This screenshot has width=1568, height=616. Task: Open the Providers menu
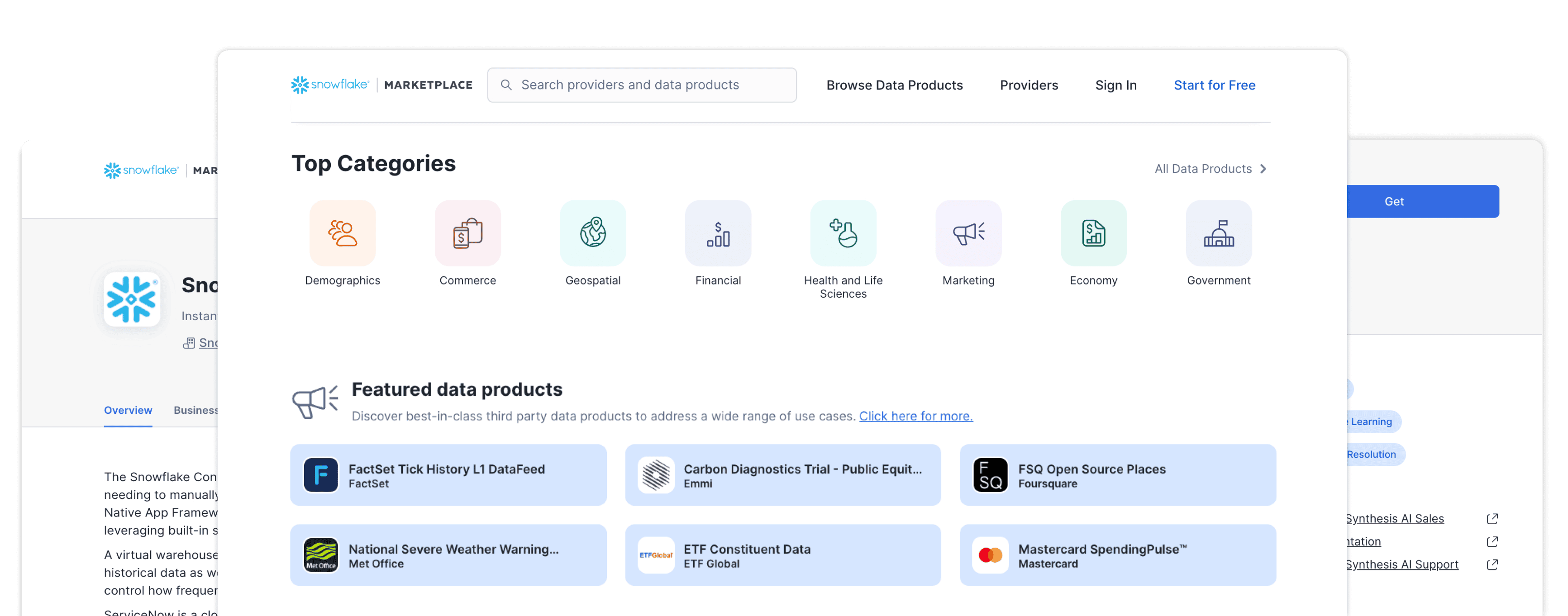click(x=1029, y=85)
